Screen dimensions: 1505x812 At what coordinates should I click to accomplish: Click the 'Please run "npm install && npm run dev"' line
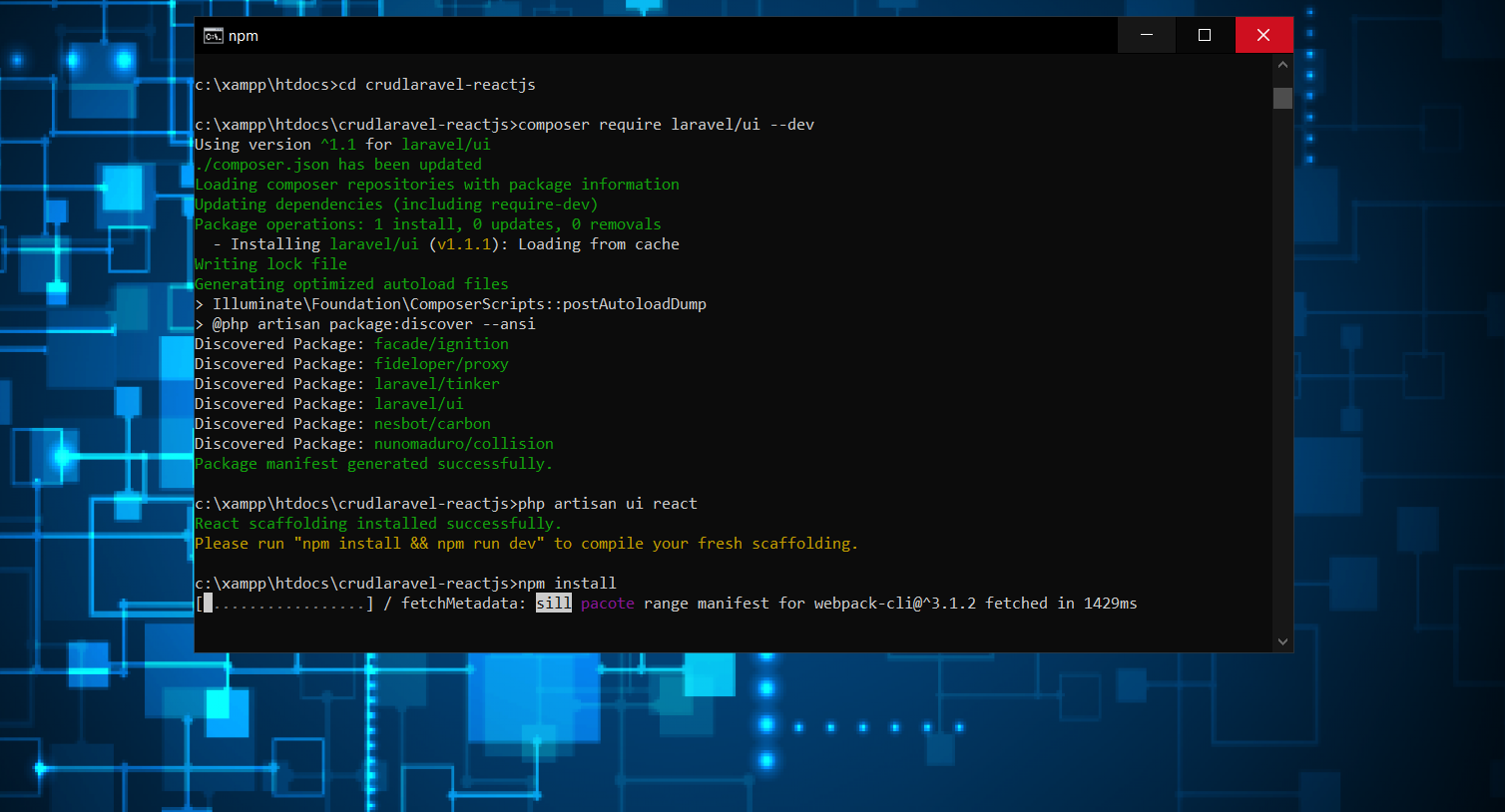click(x=527, y=544)
